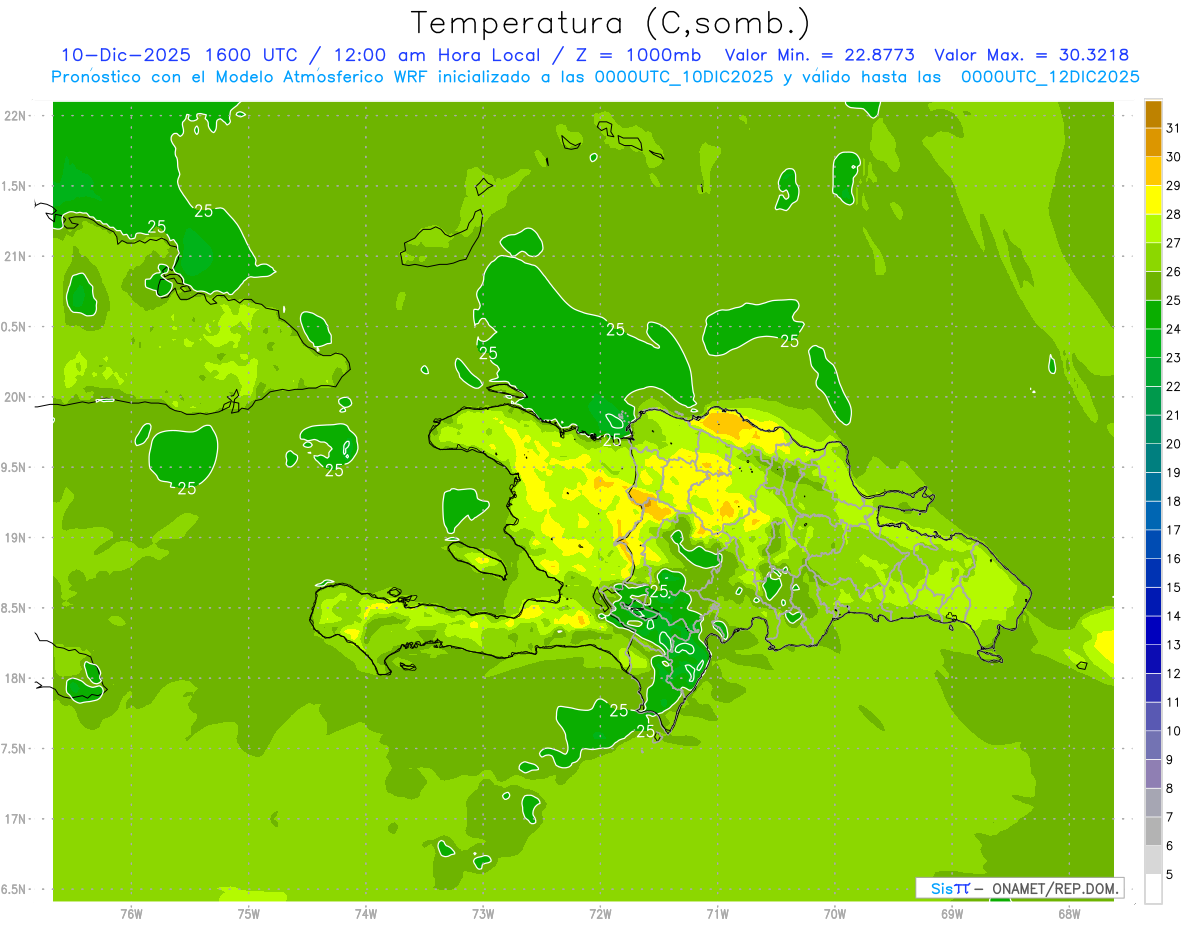Screen dimensions: 1200x927
Task: Click the "71W" longitude axis label
Action: pyautogui.click(x=717, y=914)
